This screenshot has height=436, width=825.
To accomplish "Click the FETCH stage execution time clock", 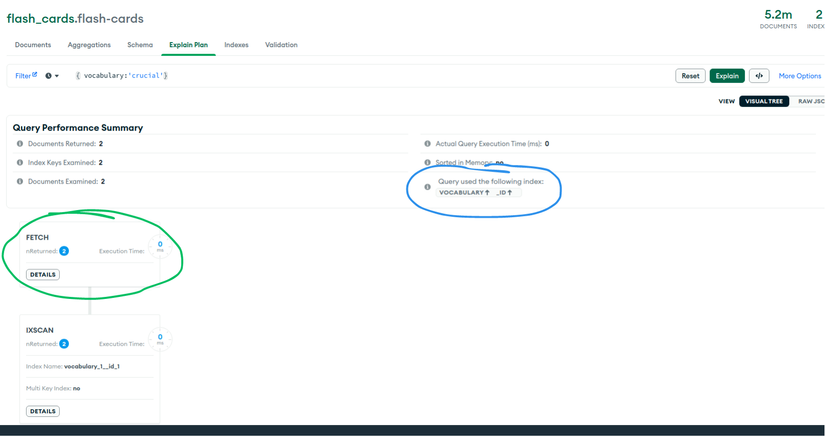I will click(160, 246).
